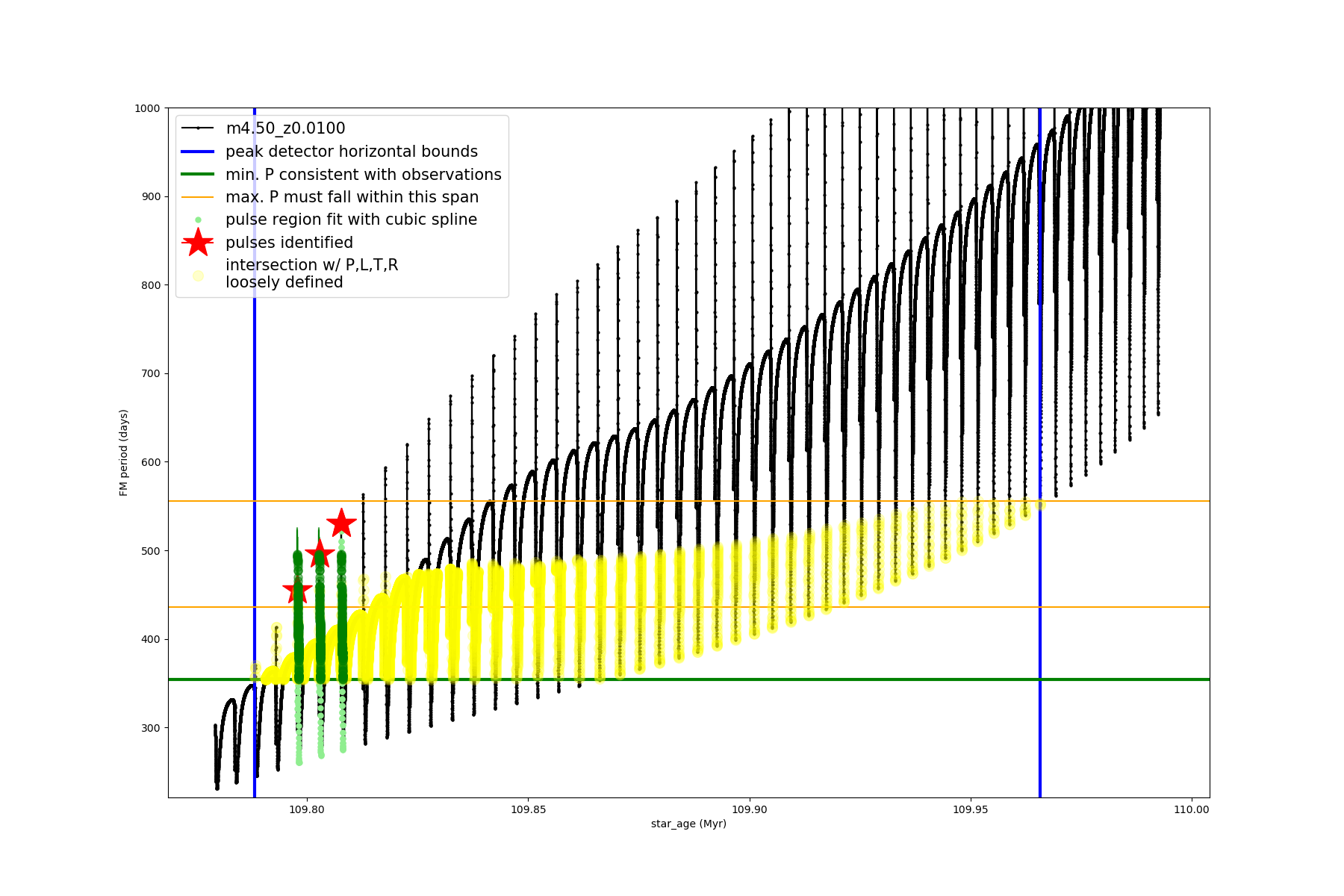Click the green line swatch in legend

click(x=198, y=174)
